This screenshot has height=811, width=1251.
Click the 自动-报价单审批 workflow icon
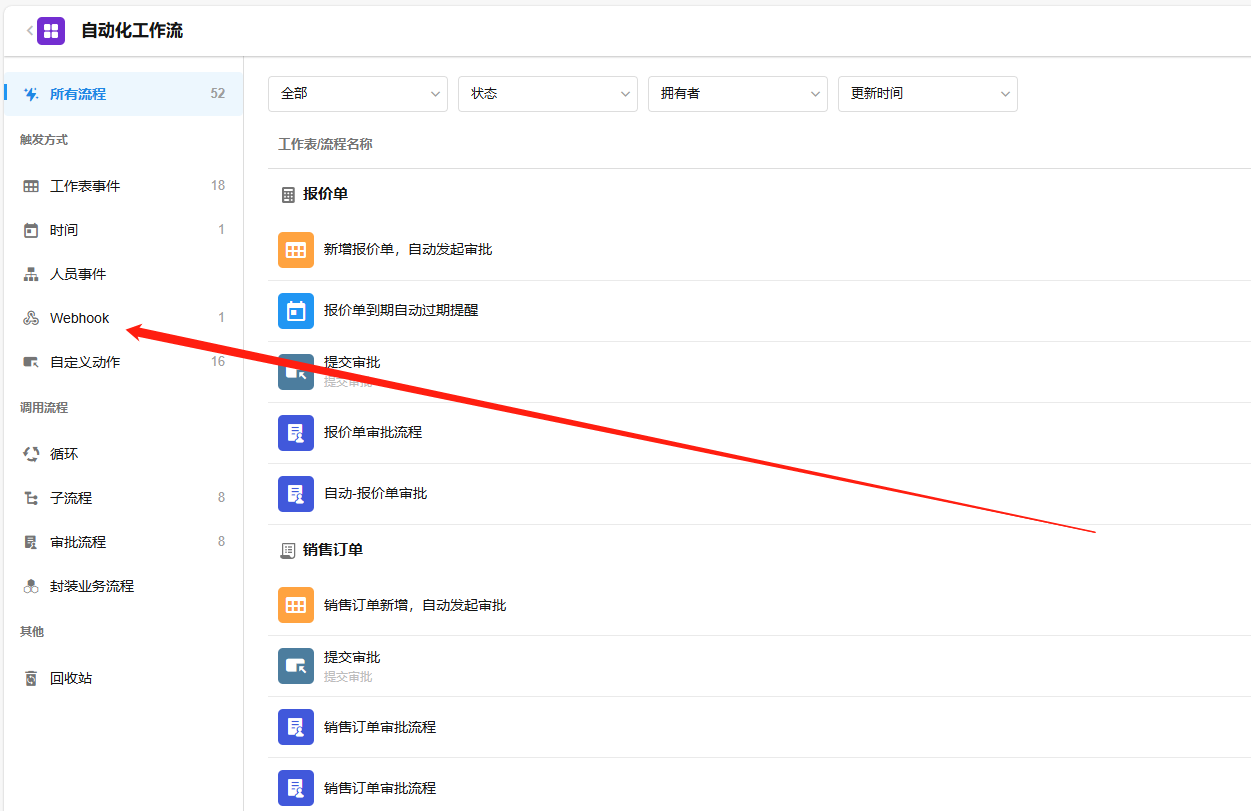(x=295, y=494)
